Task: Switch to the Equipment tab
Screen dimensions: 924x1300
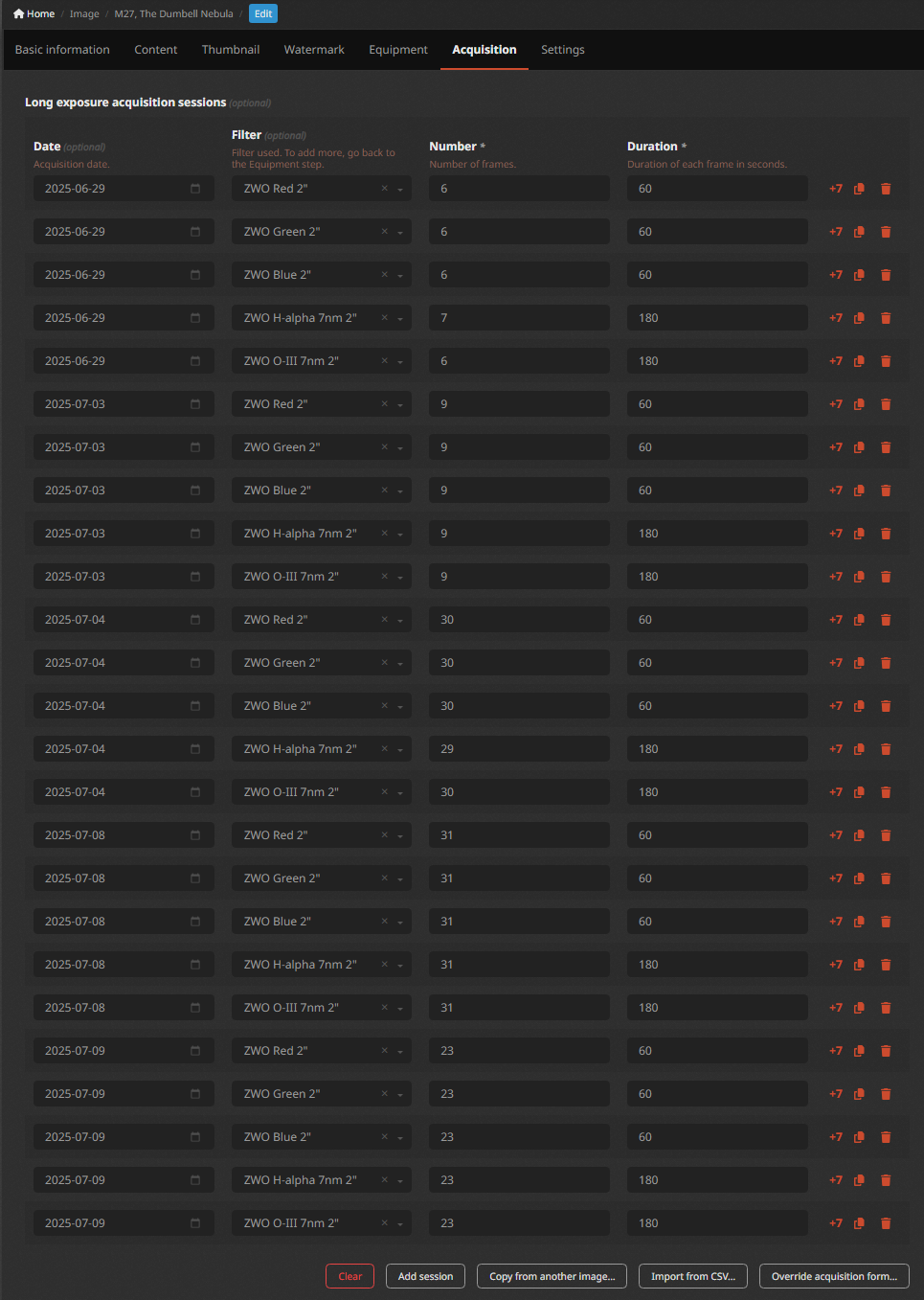Action: (398, 50)
